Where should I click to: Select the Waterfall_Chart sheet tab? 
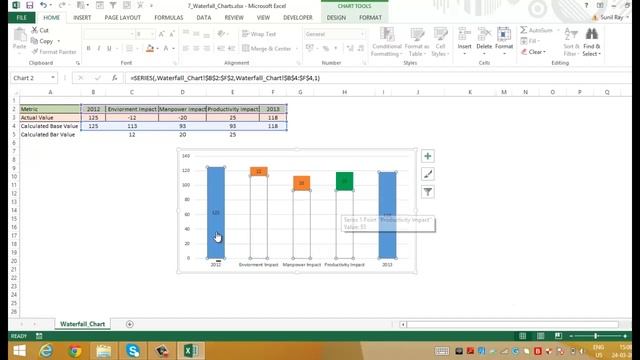82,324
